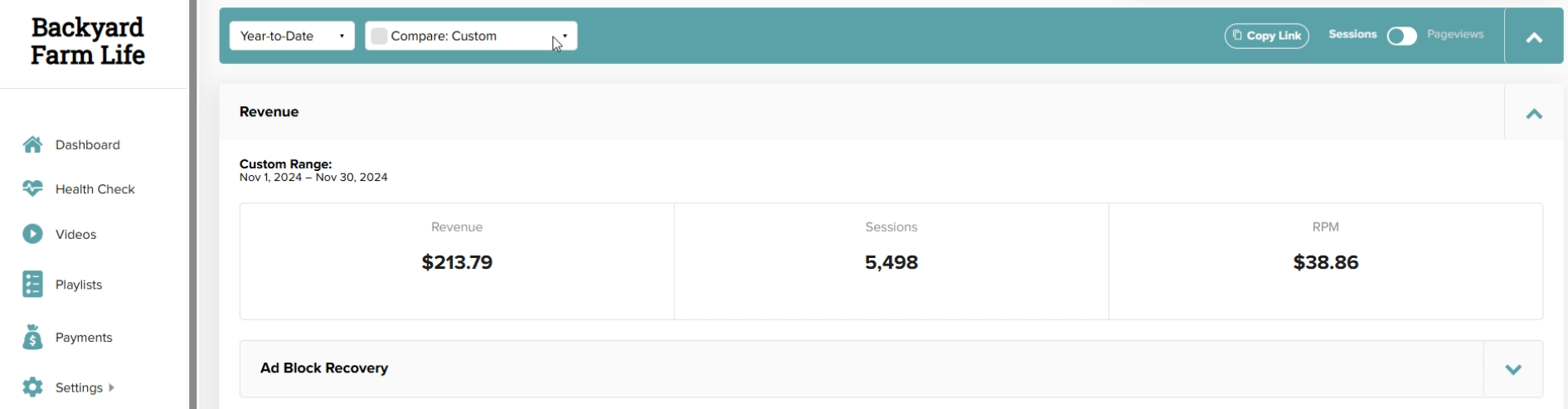
Task: Go to Payments in sidebar
Action: tap(84, 337)
